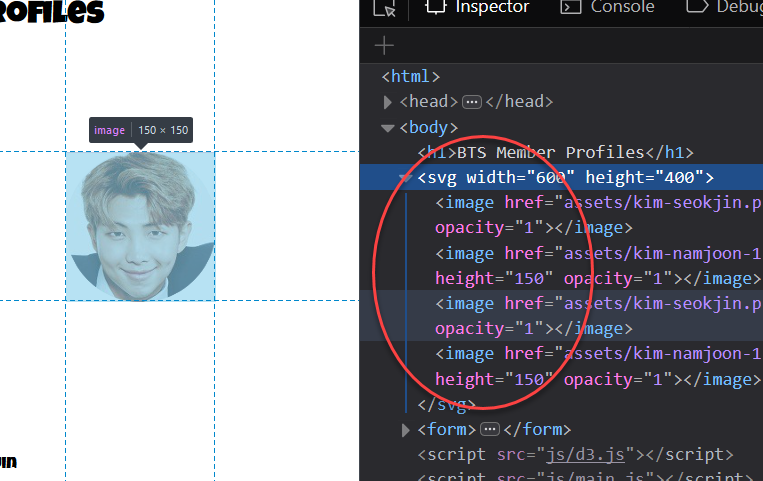Image resolution: width=763 pixels, height=481 pixels.
Task: Select the closing svg tag
Action: tap(446, 405)
